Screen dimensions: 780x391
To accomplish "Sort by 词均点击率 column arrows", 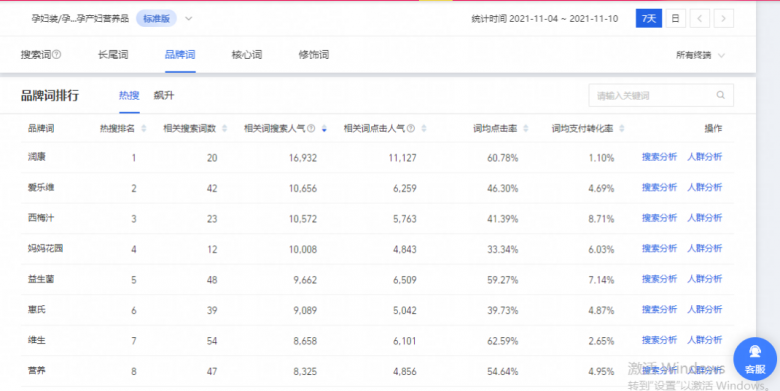I will point(526,128).
